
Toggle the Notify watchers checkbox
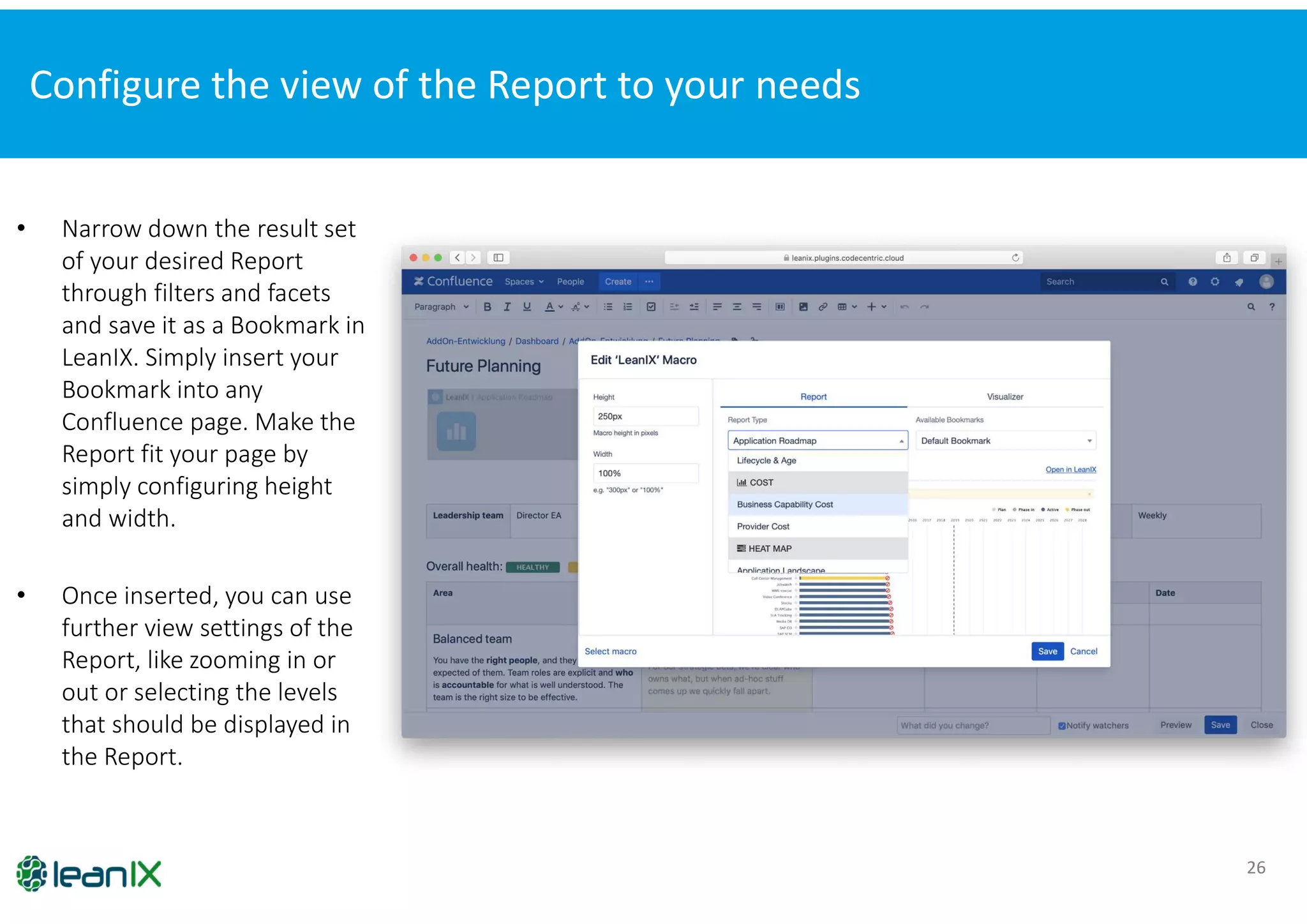pos(1062,726)
